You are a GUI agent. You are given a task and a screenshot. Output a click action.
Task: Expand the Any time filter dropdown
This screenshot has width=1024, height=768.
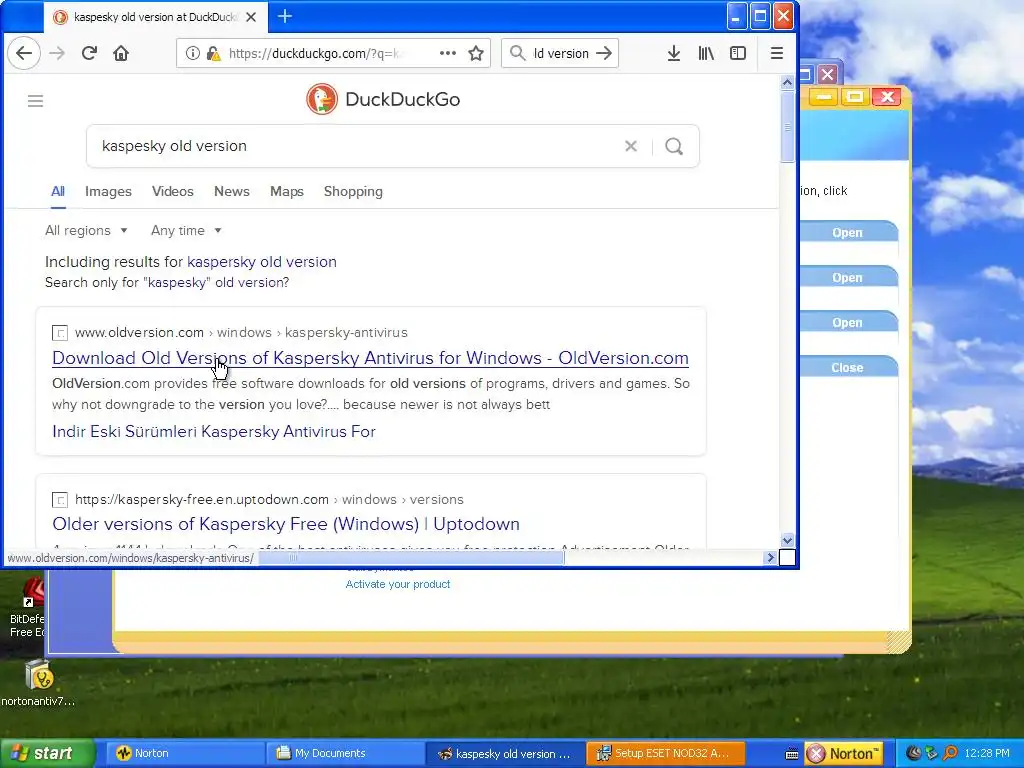coord(187,231)
